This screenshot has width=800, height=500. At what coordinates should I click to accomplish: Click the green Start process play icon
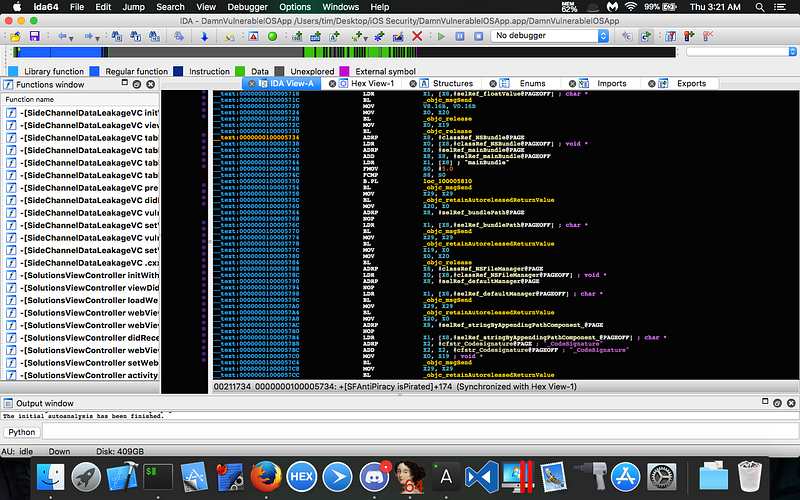441,36
